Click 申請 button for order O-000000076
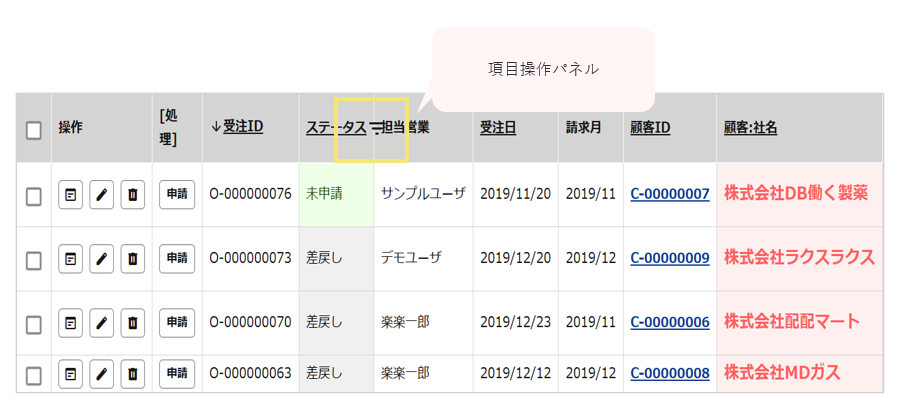Viewport: 901px width, 417px height. pyautogui.click(x=177, y=195)
